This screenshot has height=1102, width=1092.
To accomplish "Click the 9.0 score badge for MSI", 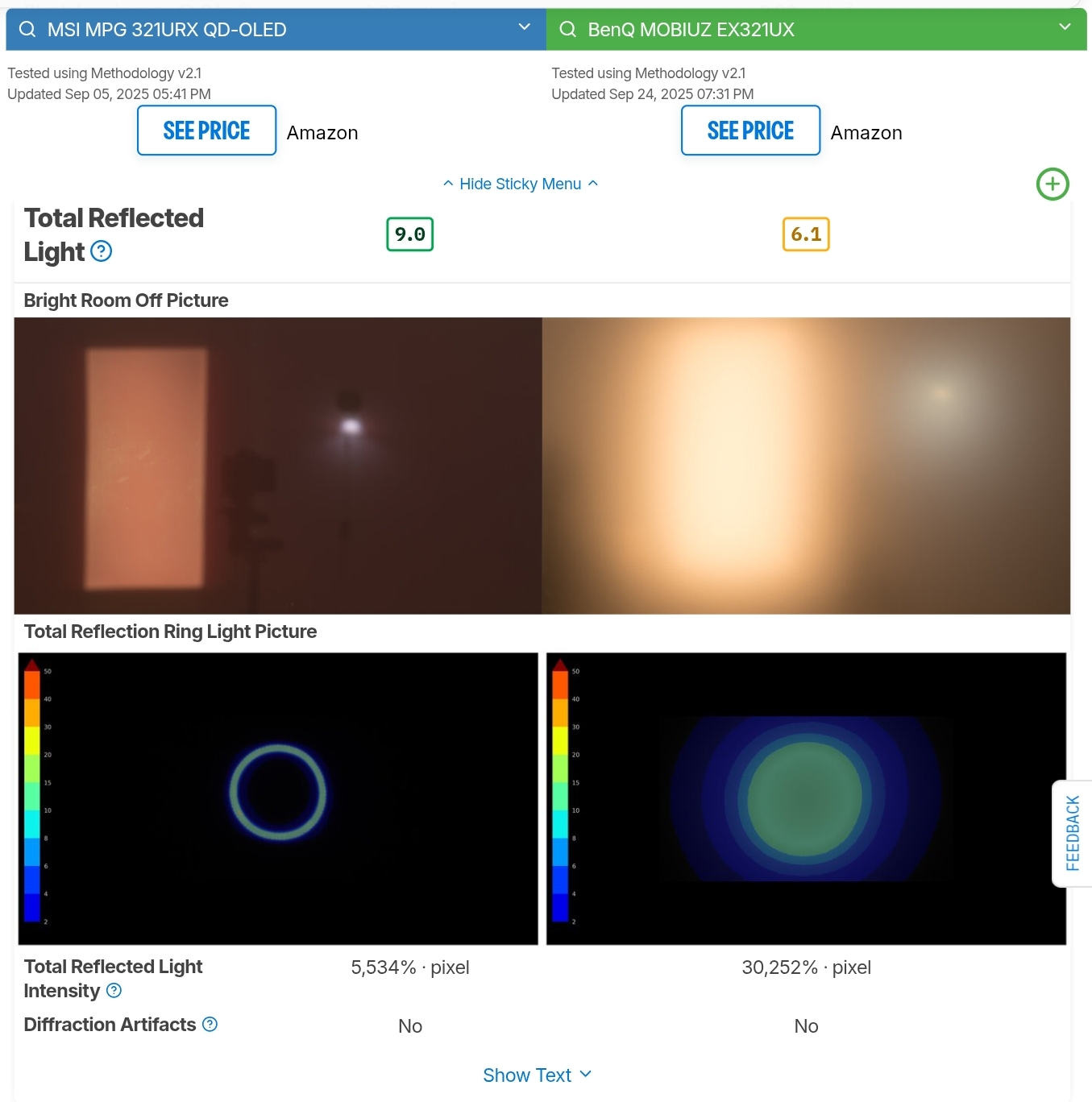I will coord(410,234).
